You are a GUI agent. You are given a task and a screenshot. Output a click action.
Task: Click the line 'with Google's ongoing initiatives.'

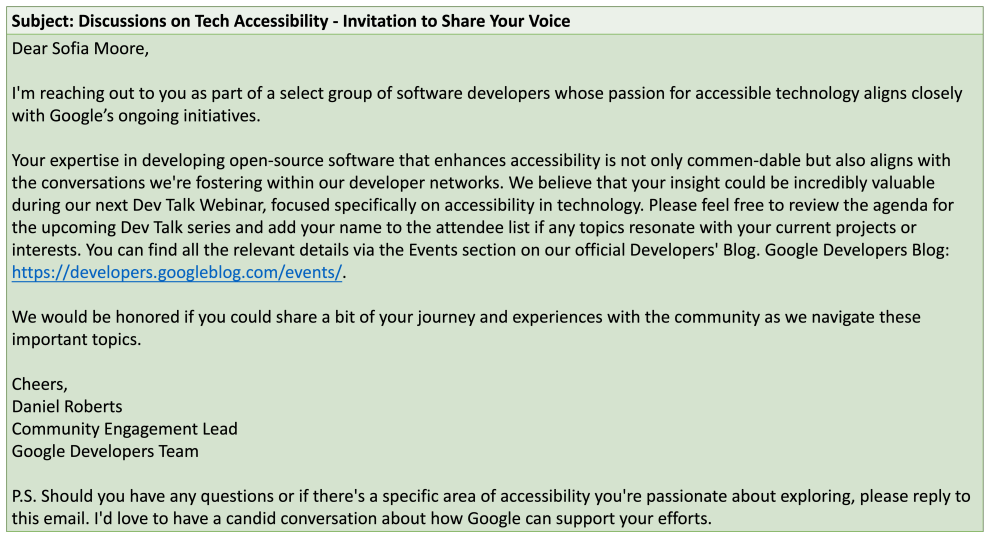(x=136, y=116)
